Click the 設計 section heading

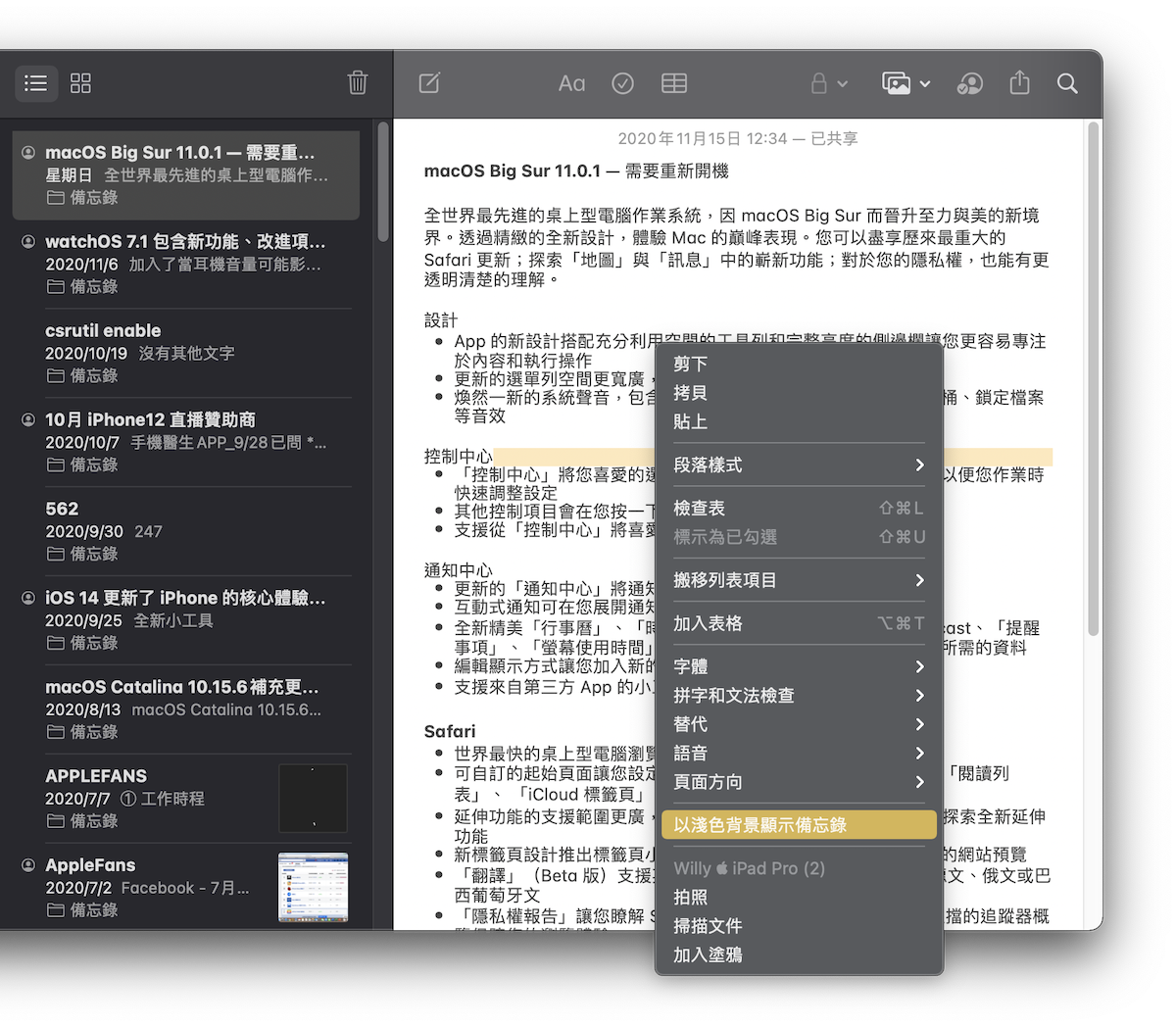coord(441,320)
